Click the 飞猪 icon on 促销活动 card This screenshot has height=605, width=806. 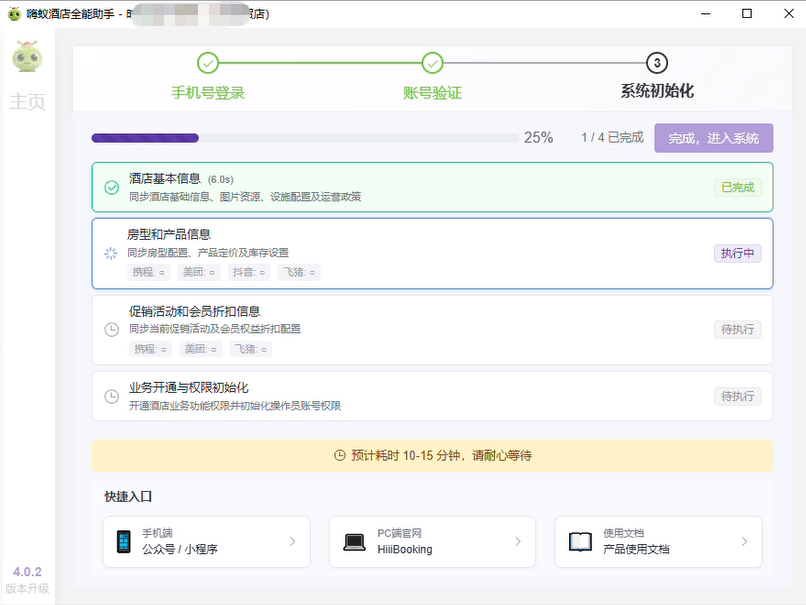point(251,349)
